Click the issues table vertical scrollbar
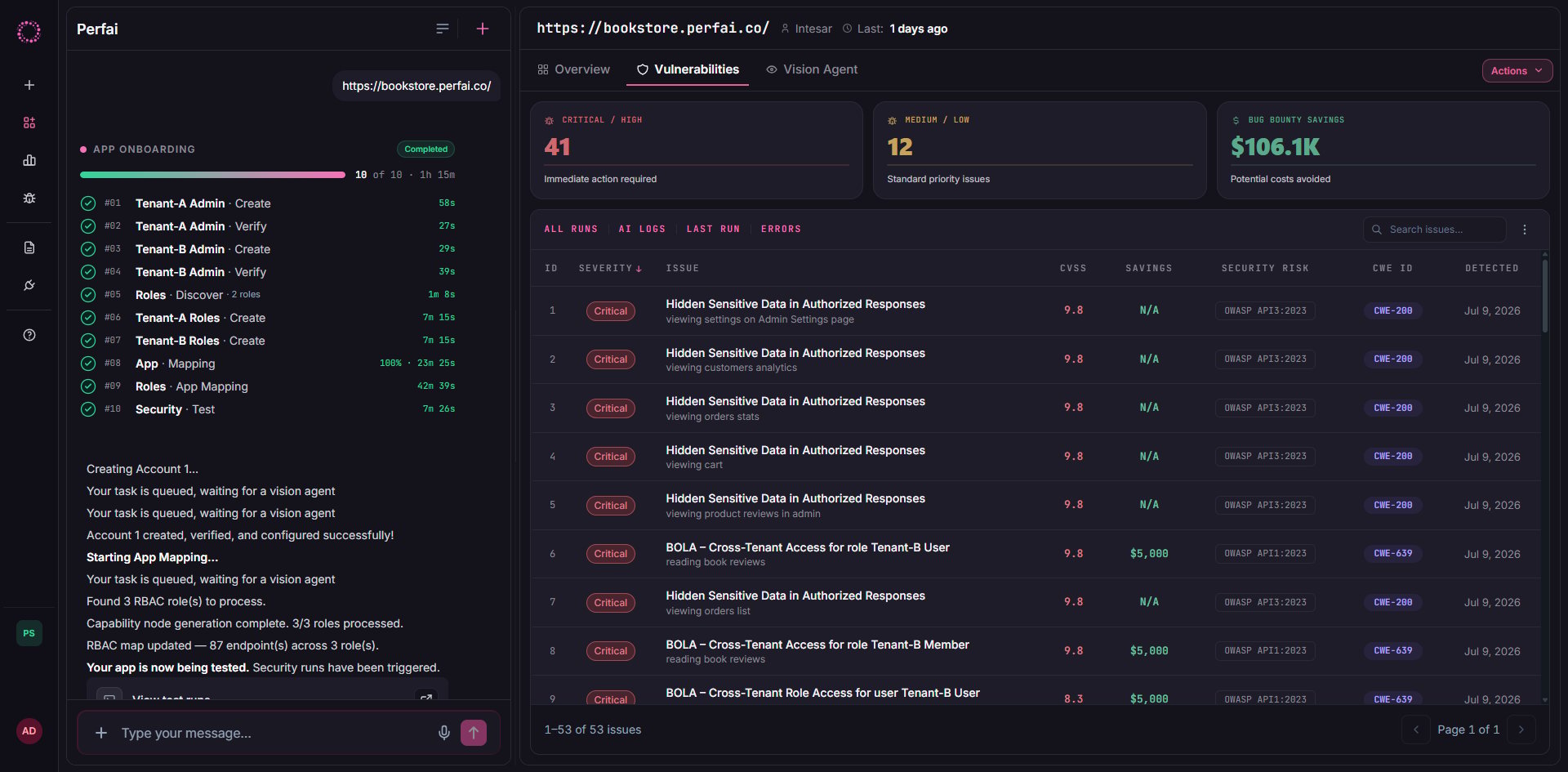The height and width of the screenshot is (772, 1568). click(x=1544, y=296)
